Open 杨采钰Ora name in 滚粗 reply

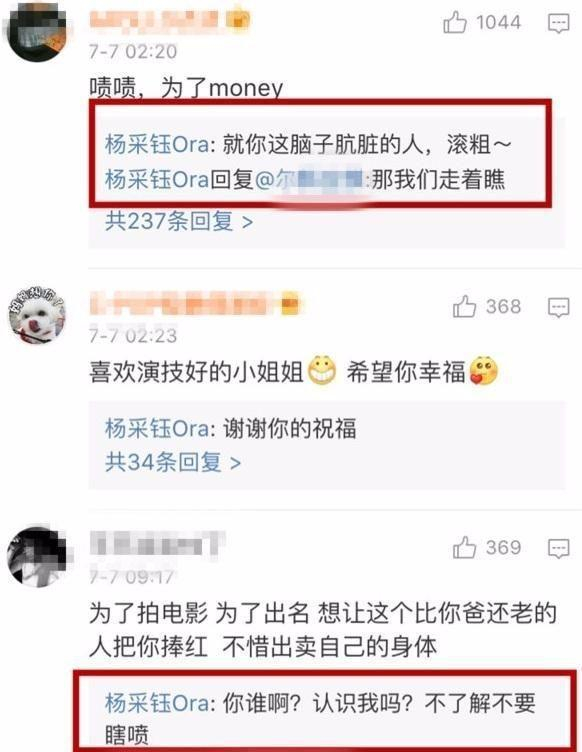pos(157,144)
